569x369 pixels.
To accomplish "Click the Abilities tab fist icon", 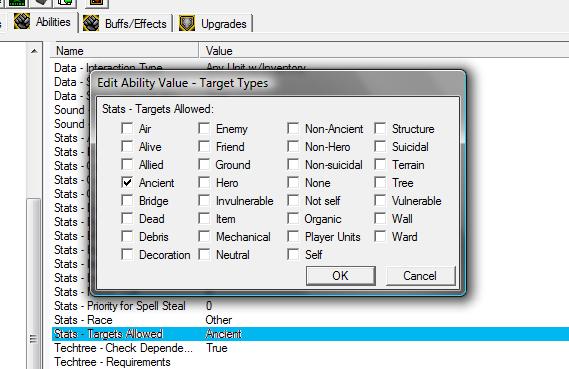I will (22, 22).
